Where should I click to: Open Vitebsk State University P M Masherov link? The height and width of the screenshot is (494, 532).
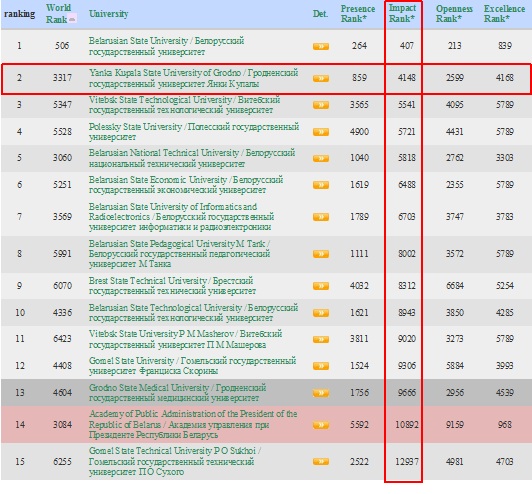point(185,339)
